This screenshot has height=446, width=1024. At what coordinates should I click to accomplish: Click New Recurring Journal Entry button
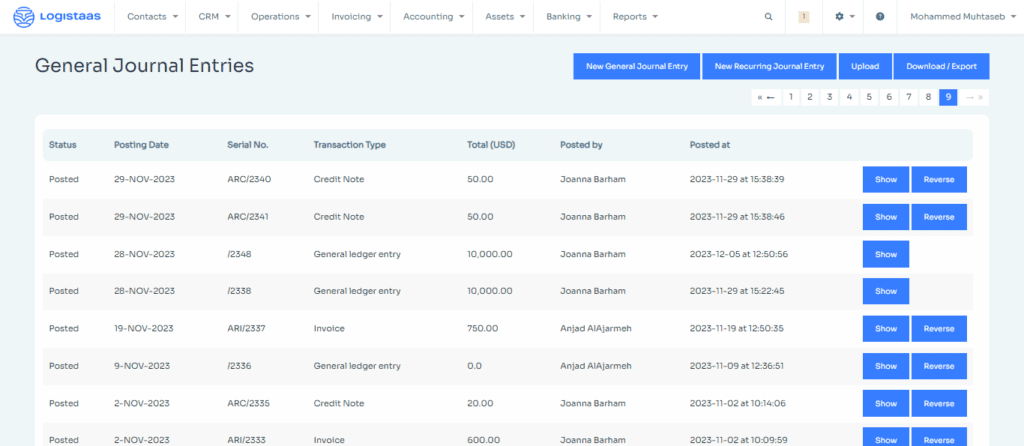click(769, 66)
